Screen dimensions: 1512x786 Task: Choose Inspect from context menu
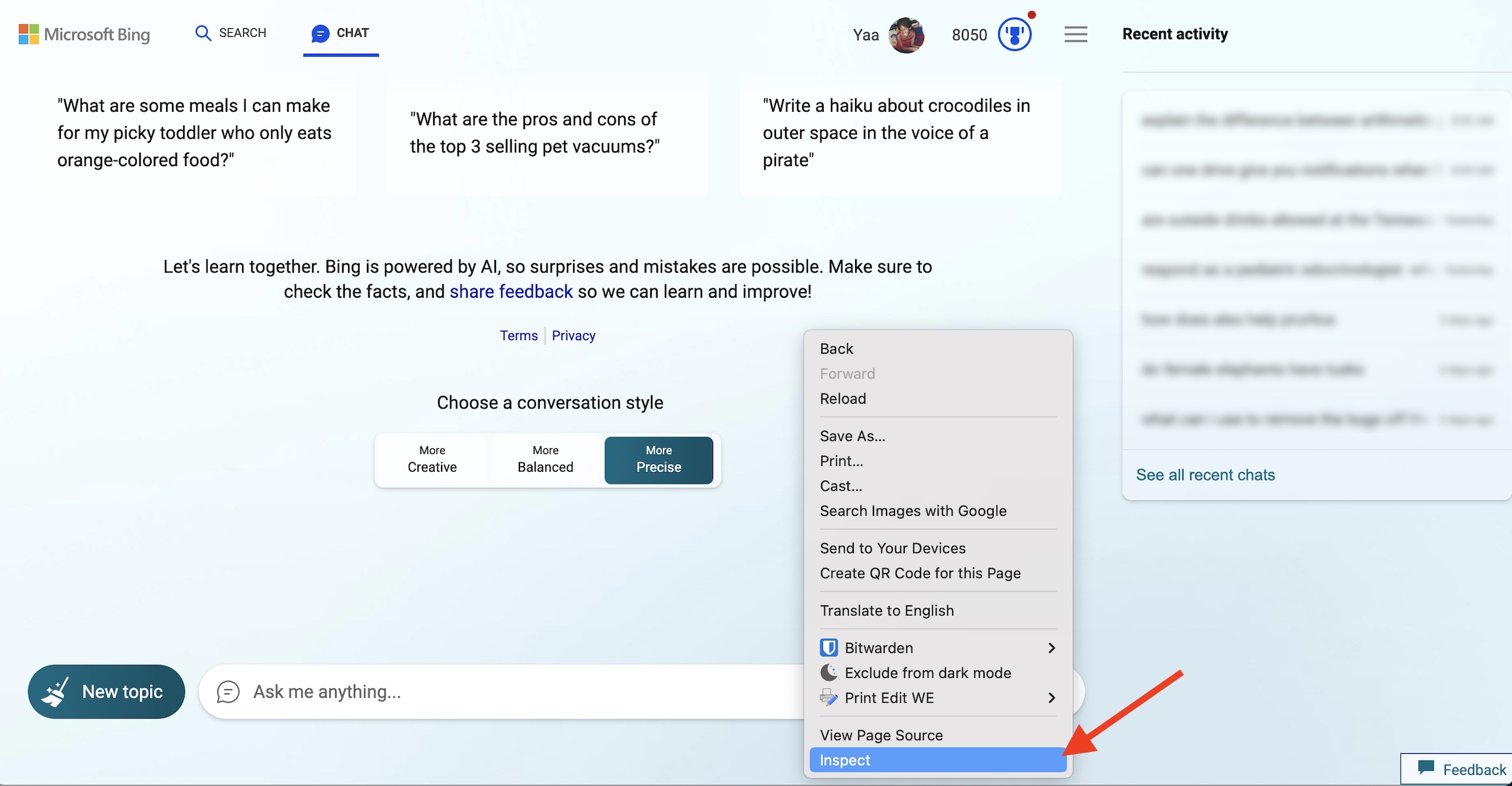point(938,760)
